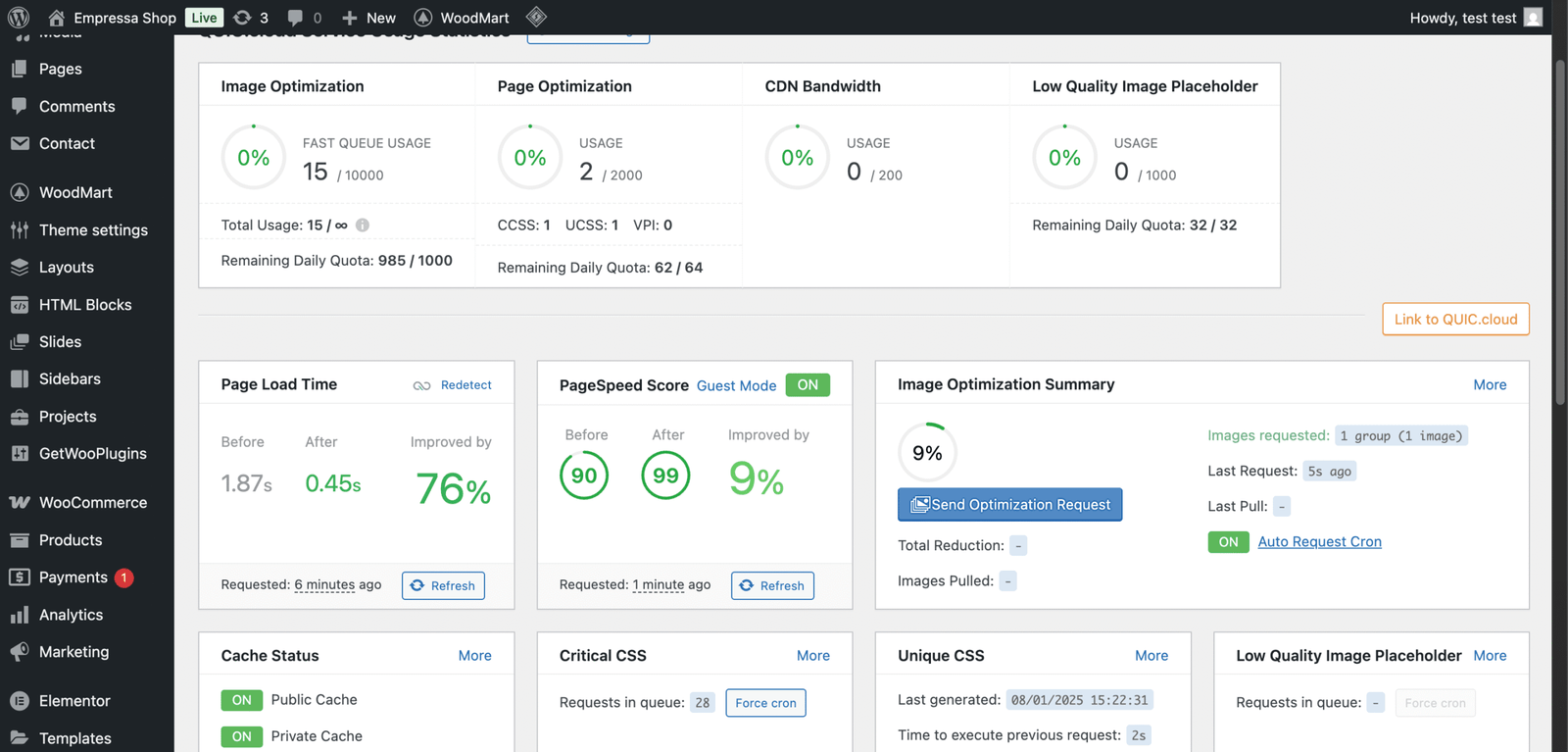Expand the Empressa Shop site menu
Viewport: 1568px width, 752px height.
(123, 18)
